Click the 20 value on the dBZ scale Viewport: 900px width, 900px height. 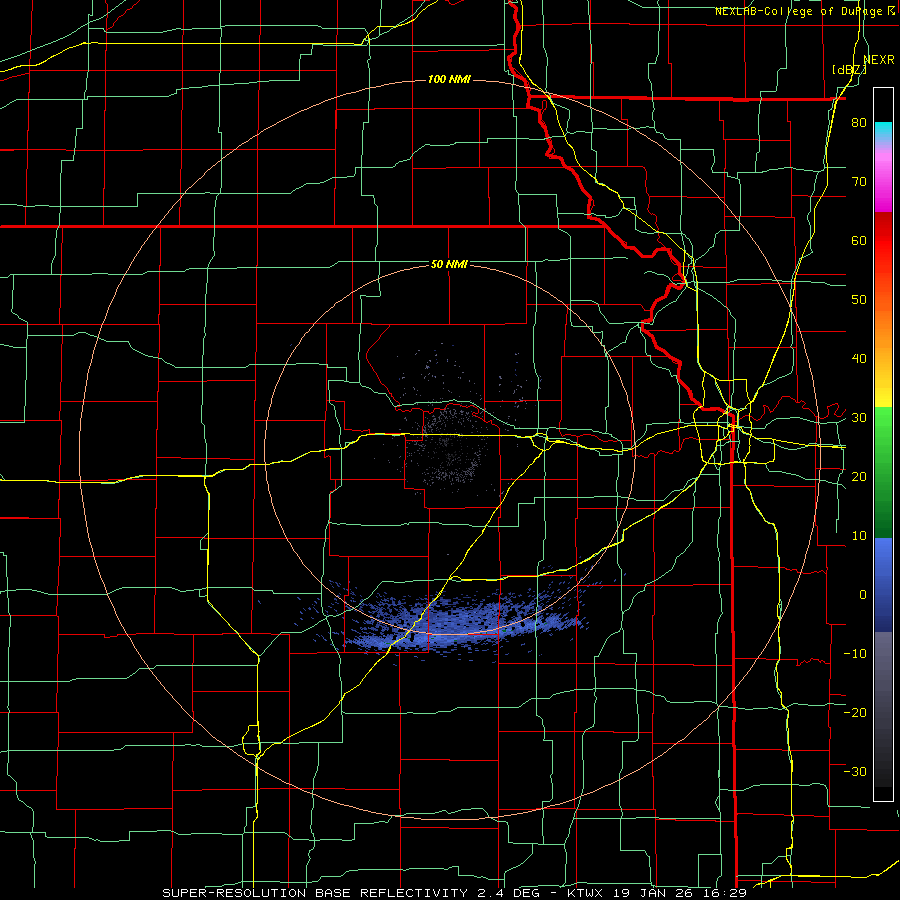tap(859, 476)
